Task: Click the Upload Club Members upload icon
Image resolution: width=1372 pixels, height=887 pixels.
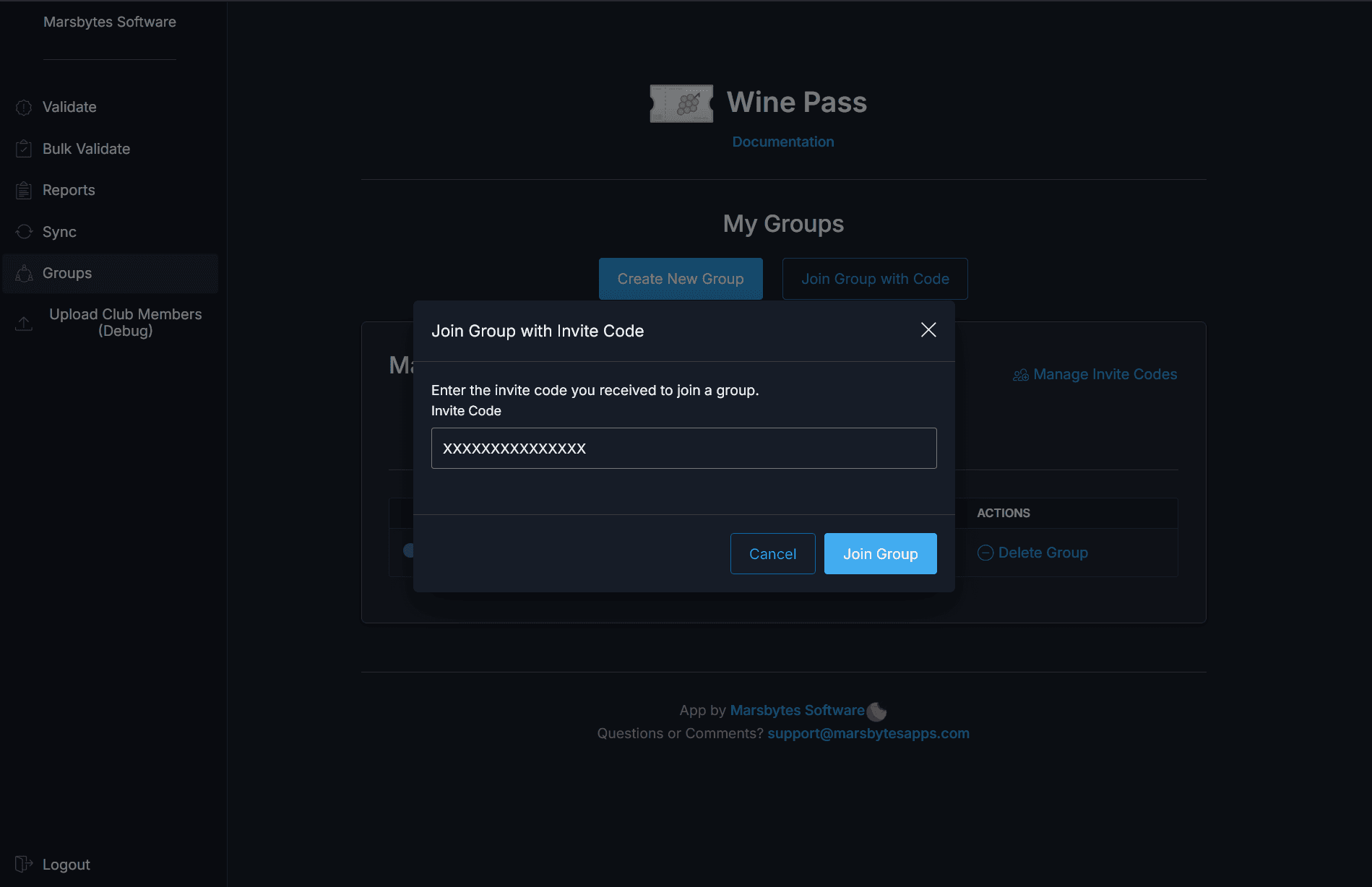Action: [x=23, y=323]
